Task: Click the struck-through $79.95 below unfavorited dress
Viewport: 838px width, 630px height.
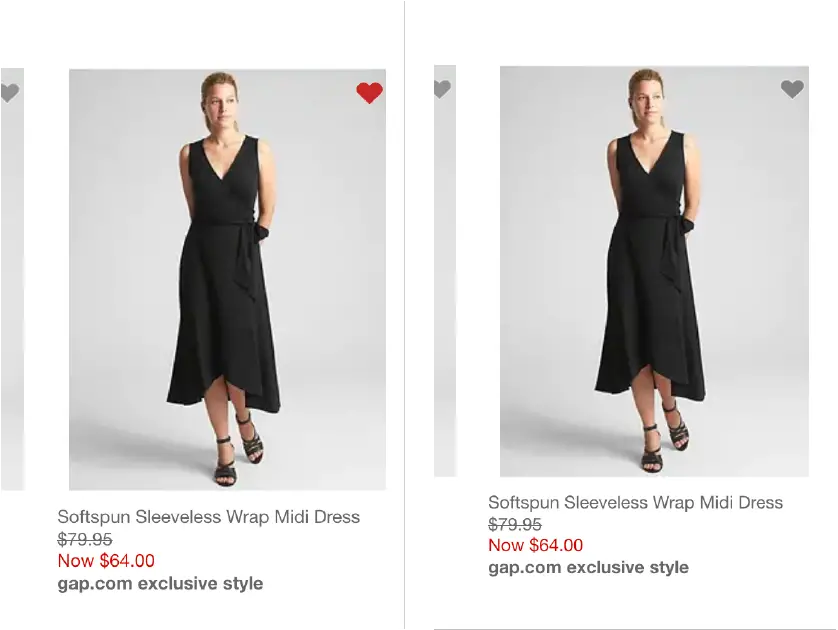Action: 515,524
